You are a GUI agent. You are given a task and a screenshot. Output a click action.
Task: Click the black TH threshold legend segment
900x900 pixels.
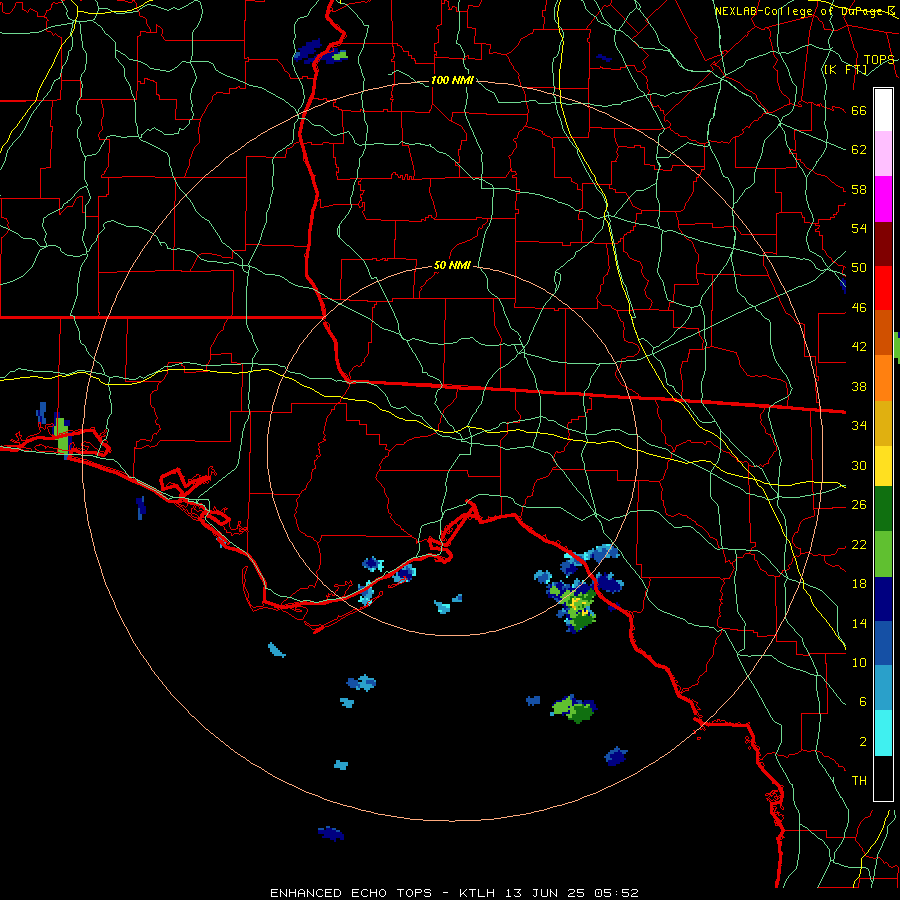click(x=883, y=778)
